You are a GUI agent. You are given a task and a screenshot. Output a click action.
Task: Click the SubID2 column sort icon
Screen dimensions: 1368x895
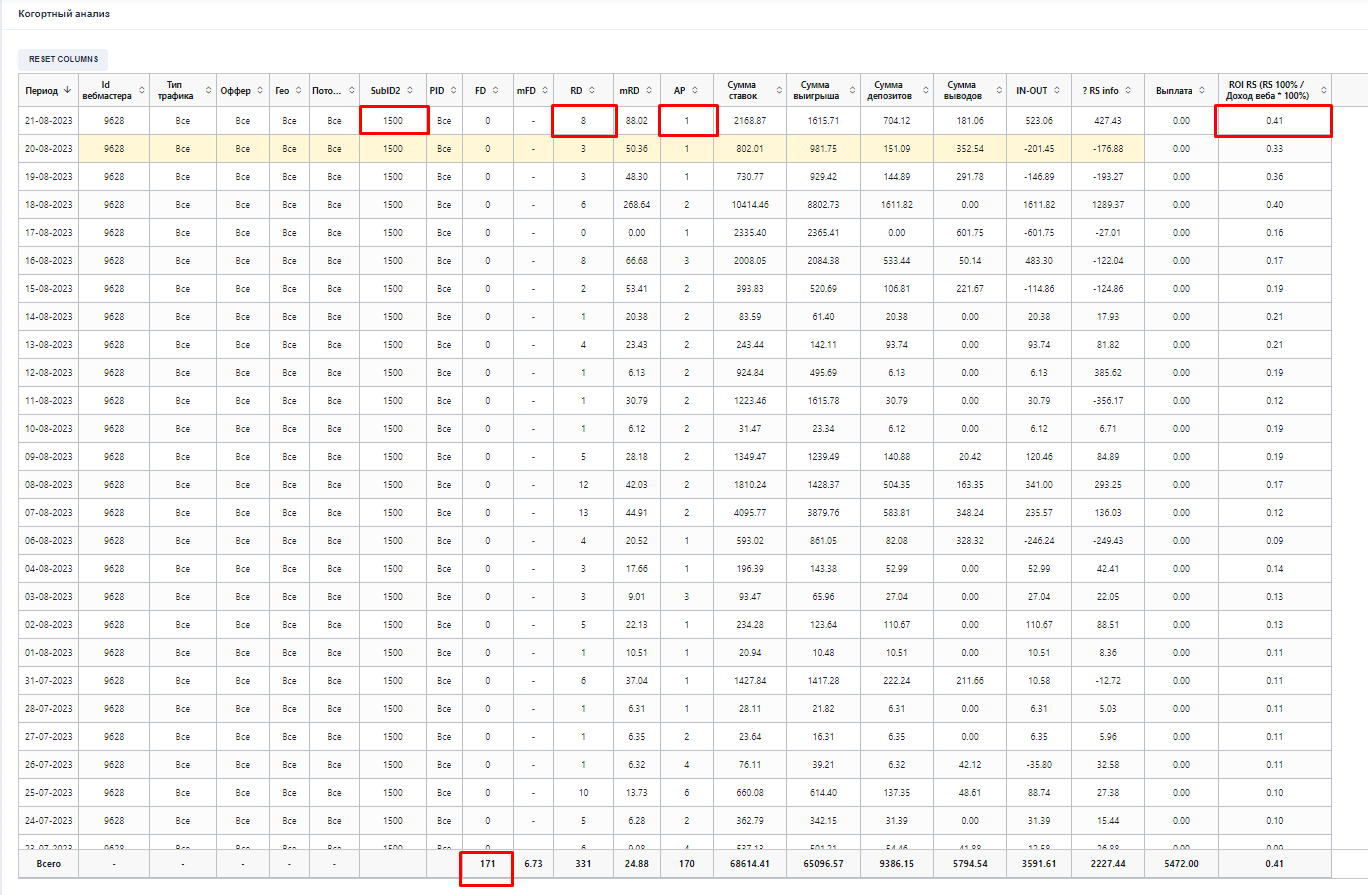click(x=409, y=90)
